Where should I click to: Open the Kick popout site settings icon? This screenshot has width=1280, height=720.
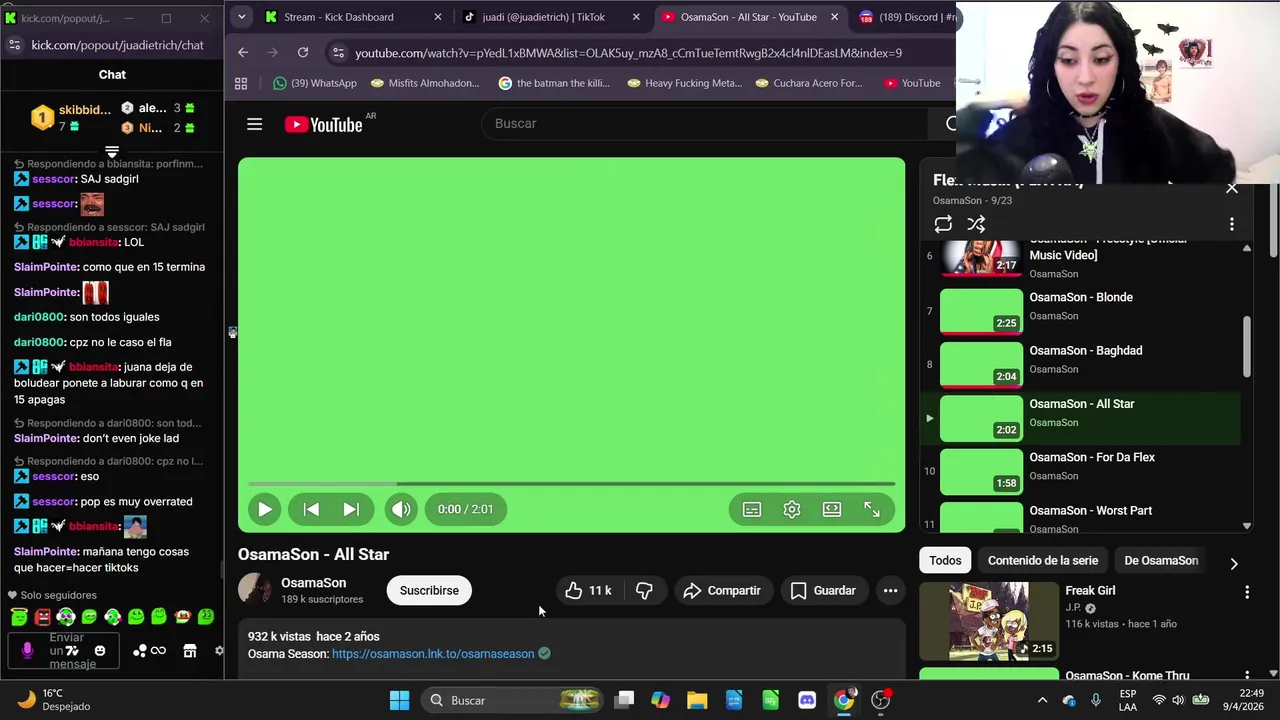coord(14,45)
